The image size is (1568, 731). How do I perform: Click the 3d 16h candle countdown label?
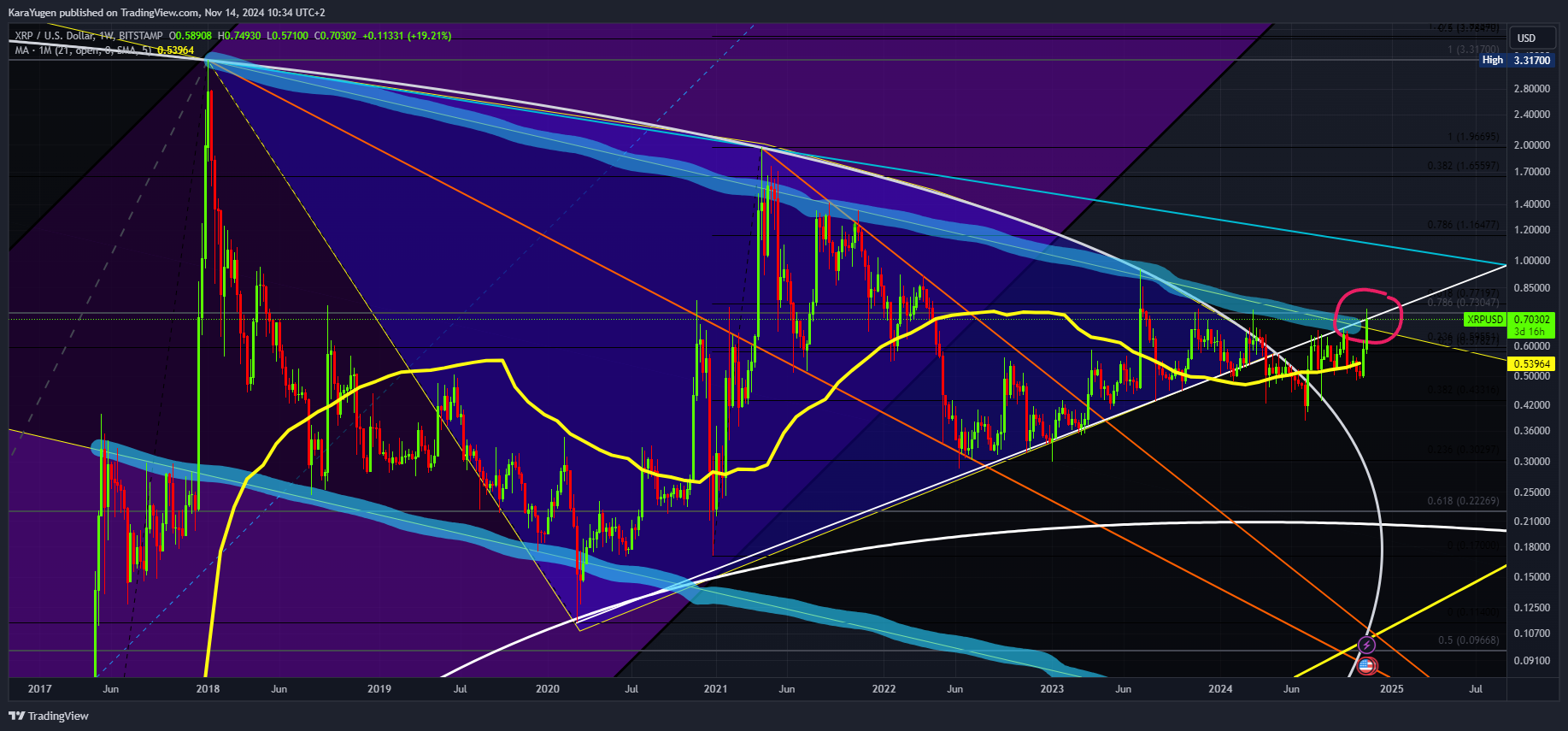point(1530,332)
